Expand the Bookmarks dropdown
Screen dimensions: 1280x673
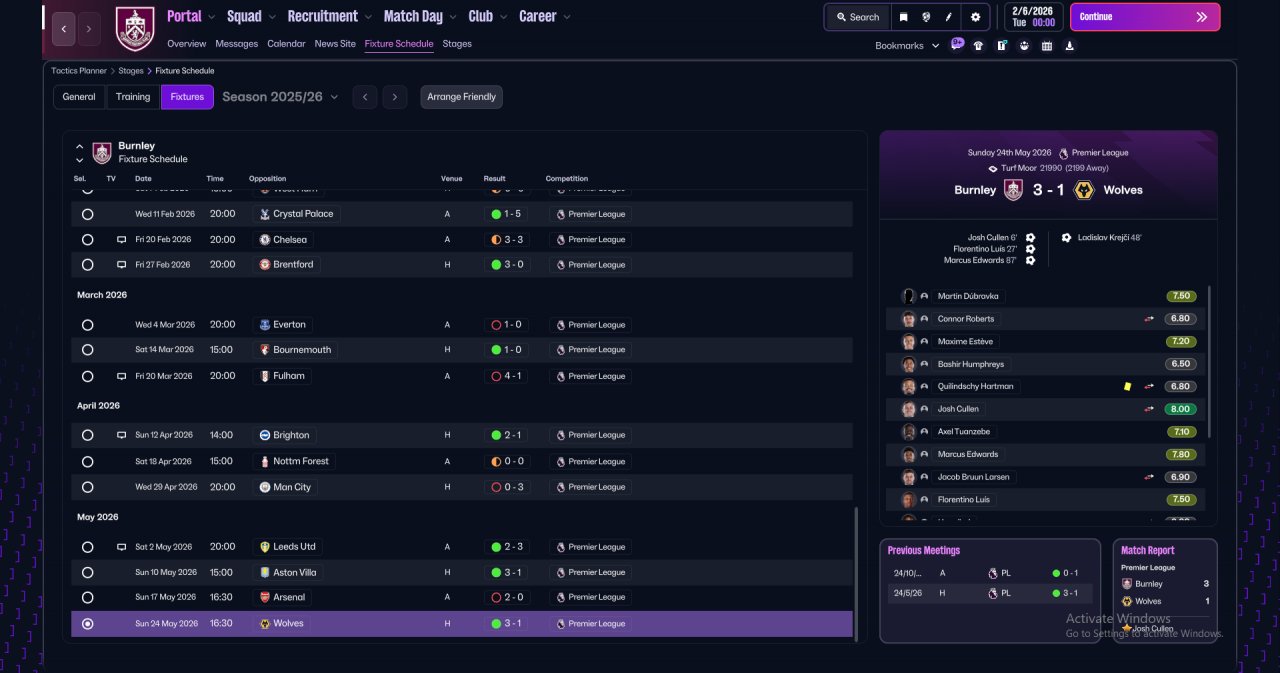(x=907, y=46)
